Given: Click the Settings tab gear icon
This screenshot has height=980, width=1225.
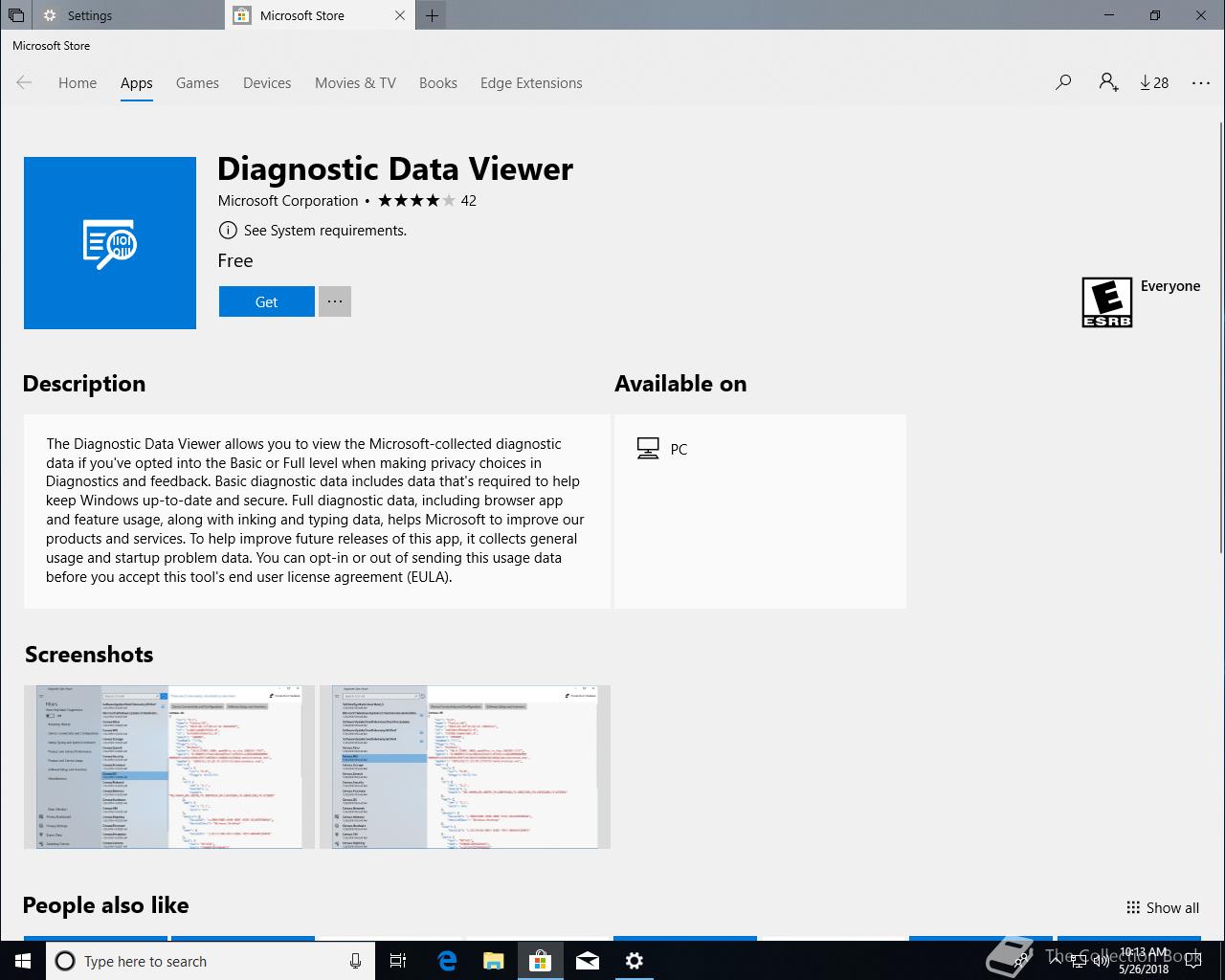Looking at the screenshot, I should click(50, 15).
